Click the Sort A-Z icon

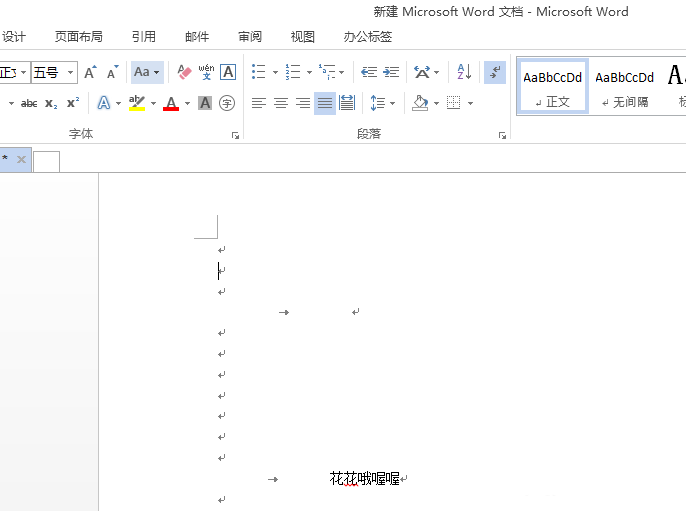pos(464,72)
